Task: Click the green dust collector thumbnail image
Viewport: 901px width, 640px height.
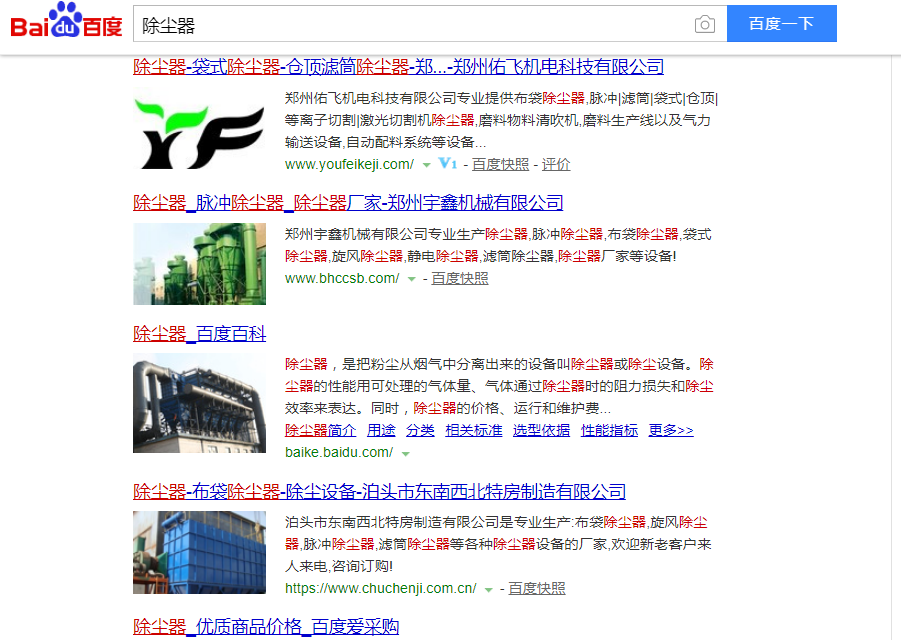Action: tap(199, 264)
